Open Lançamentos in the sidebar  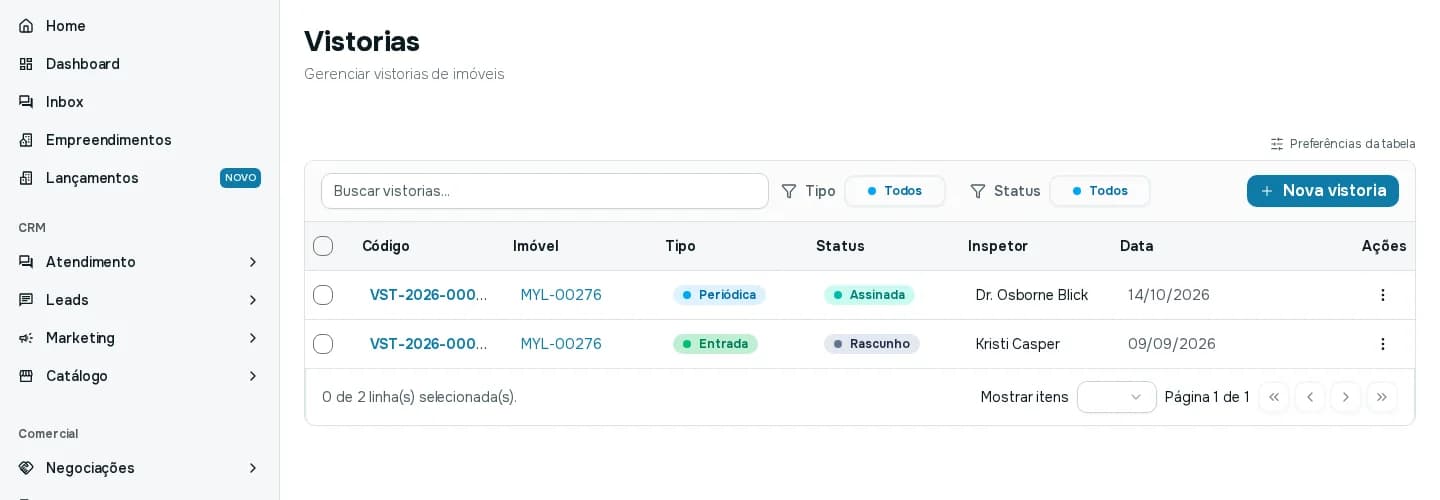[x=139, y=178]
